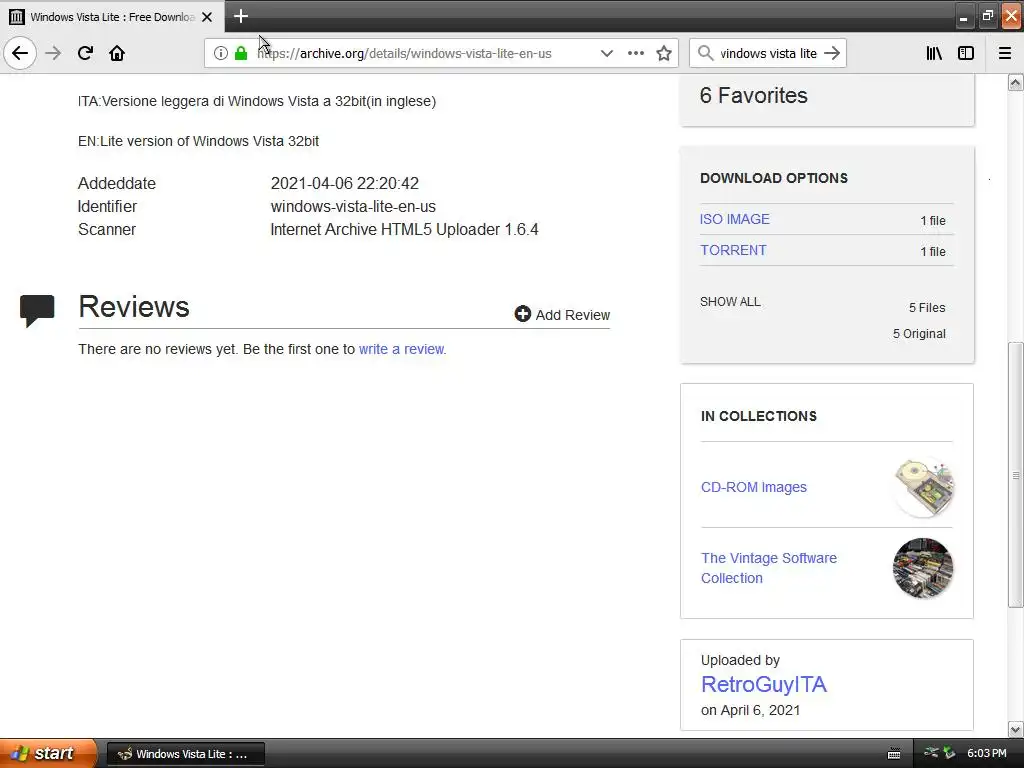Click the scrollbar up arrow
Image resolution: width=1024 pixels, height=768 pixels.
tap(1016, 82)
